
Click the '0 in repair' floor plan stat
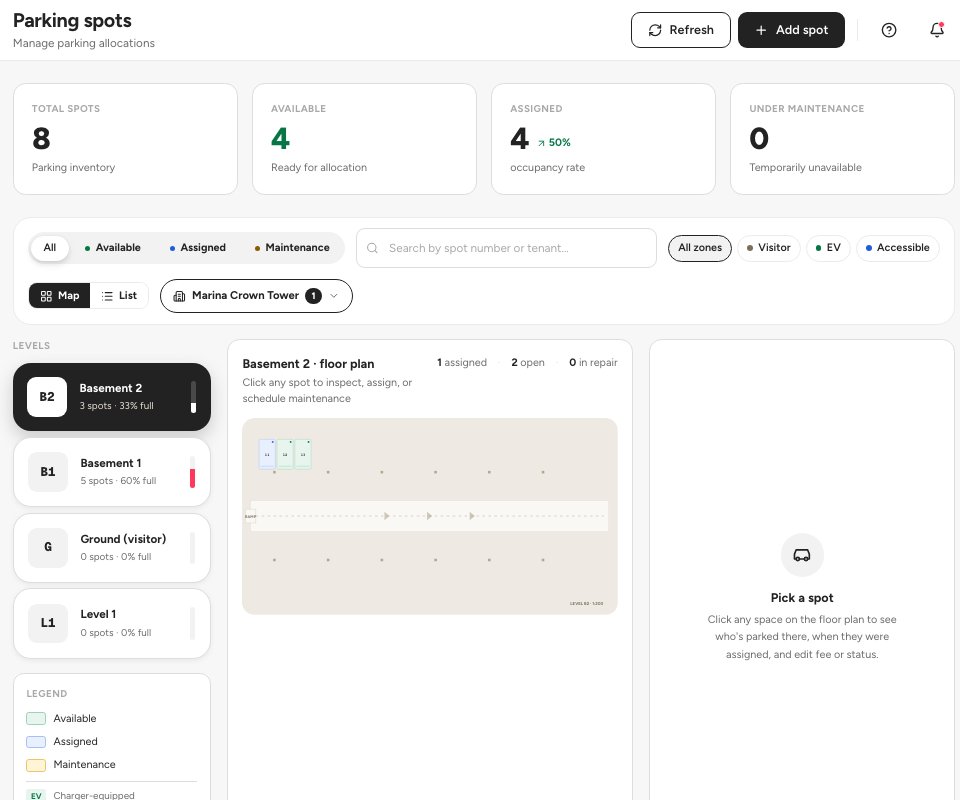[x=593, y=362]
